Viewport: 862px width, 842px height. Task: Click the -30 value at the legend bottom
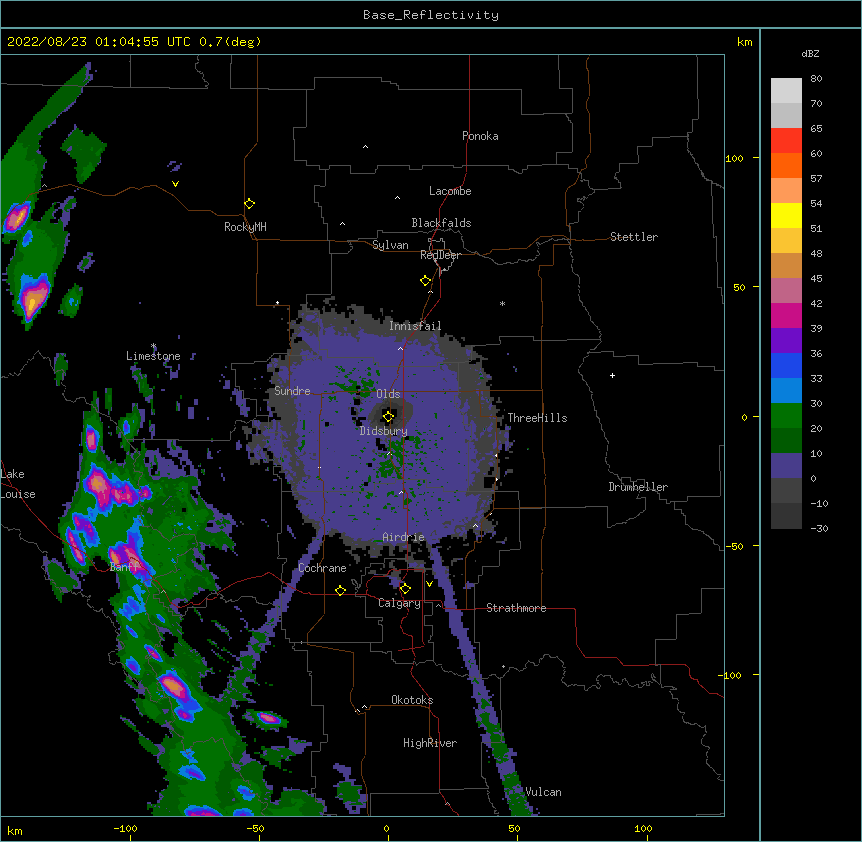pos(819,528)
